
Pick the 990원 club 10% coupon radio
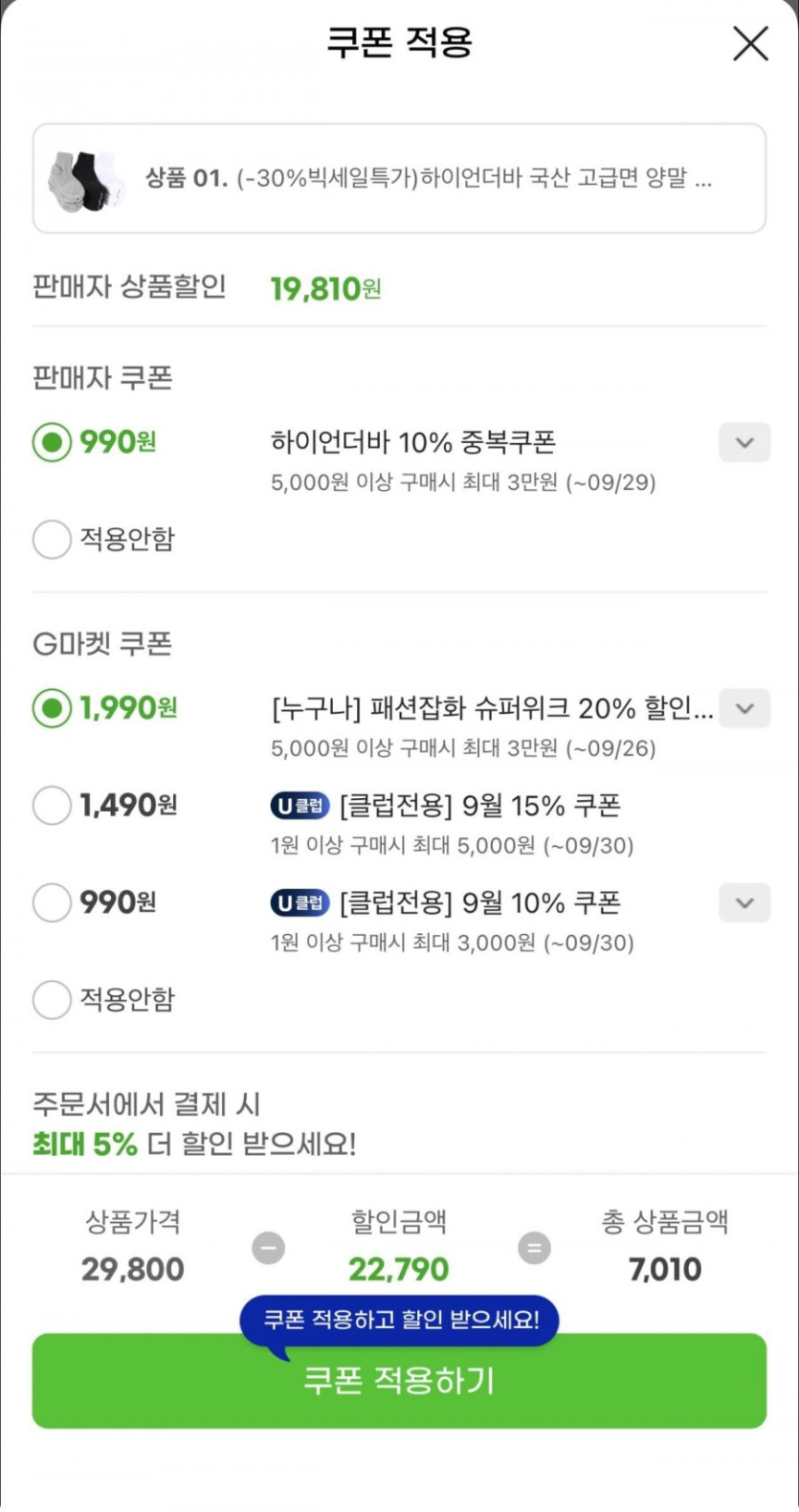52,902
